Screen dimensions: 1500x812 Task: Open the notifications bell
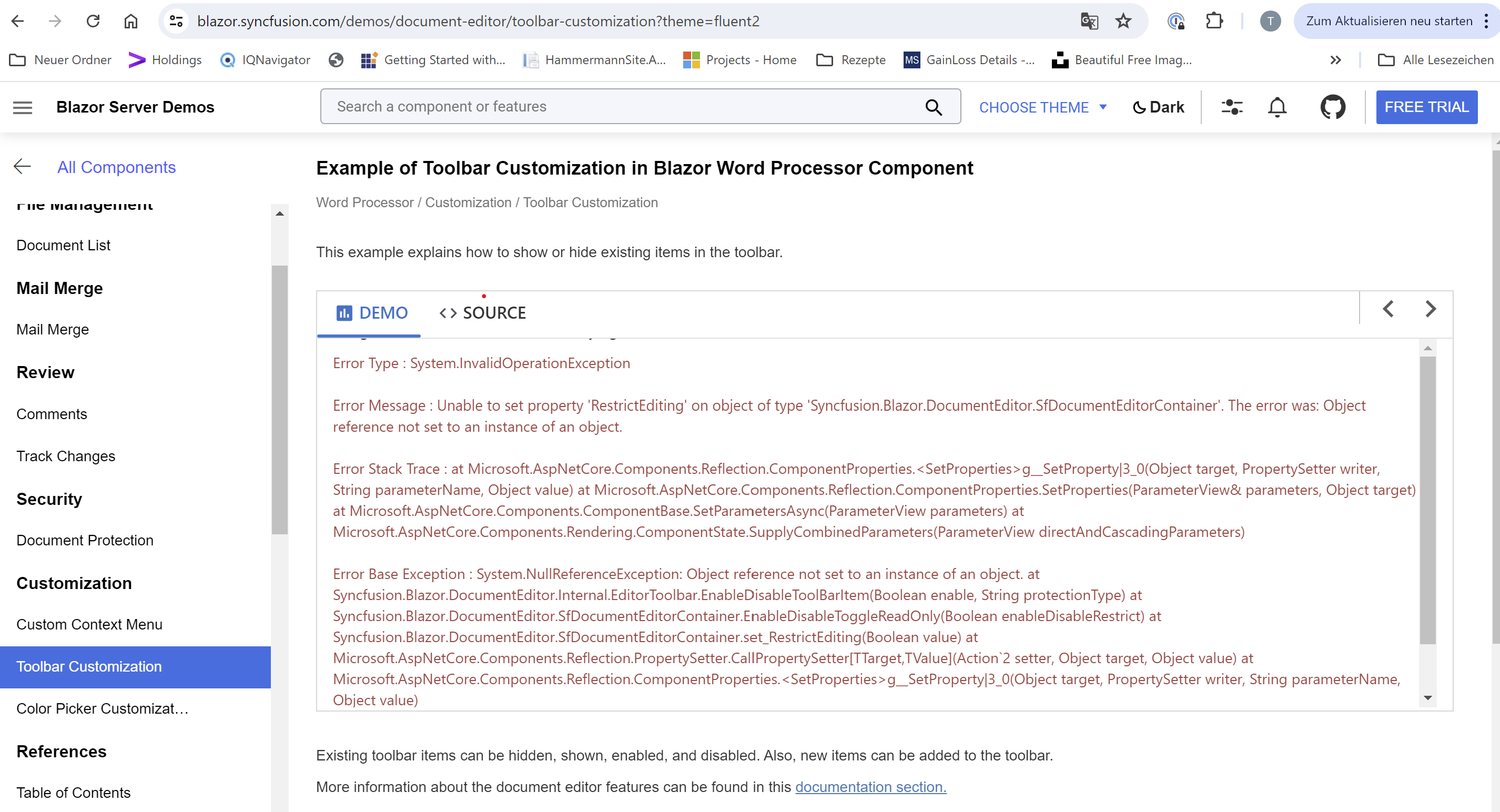[x=1277, y=107]
